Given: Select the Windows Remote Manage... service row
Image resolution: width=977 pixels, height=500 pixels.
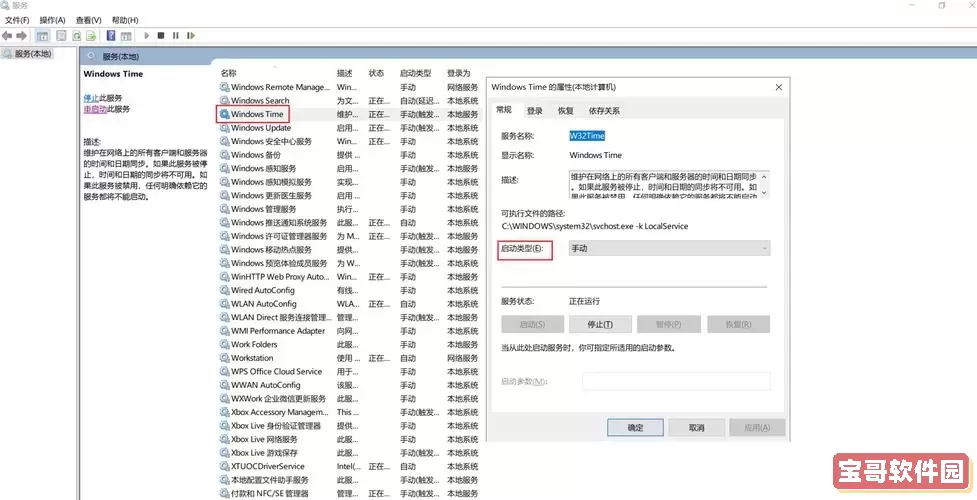Looking at the screenshot, I should pyautogui.click(x=349, y=87).
